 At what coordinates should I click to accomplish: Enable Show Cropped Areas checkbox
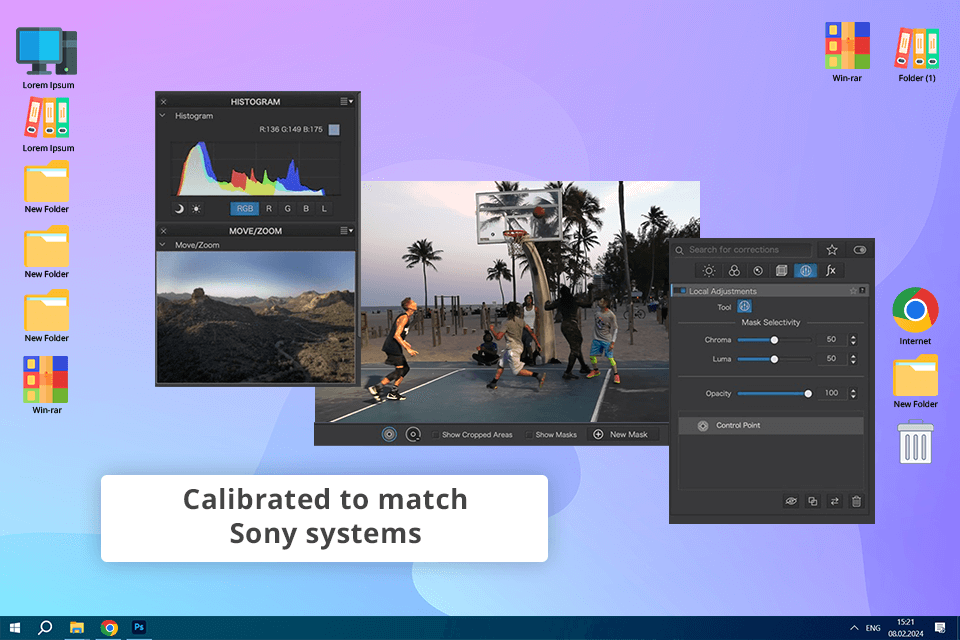pyautogui.click(x=435, y=435)
